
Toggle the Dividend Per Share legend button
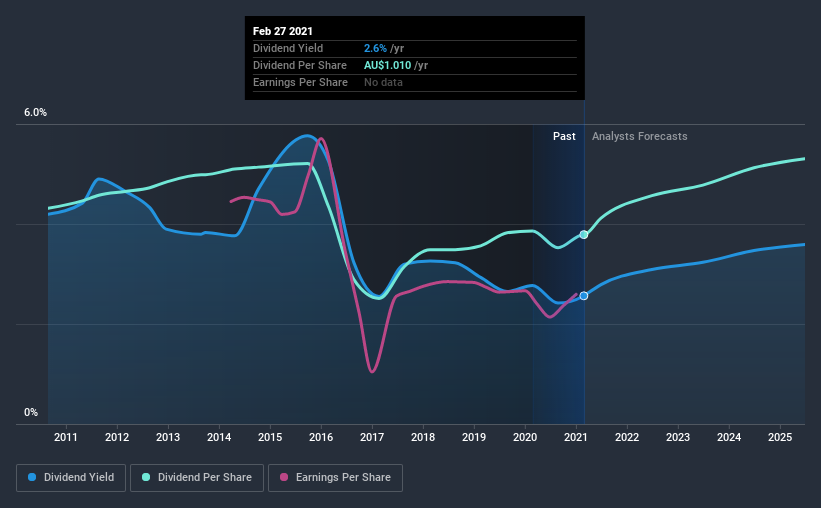[197, 478]
